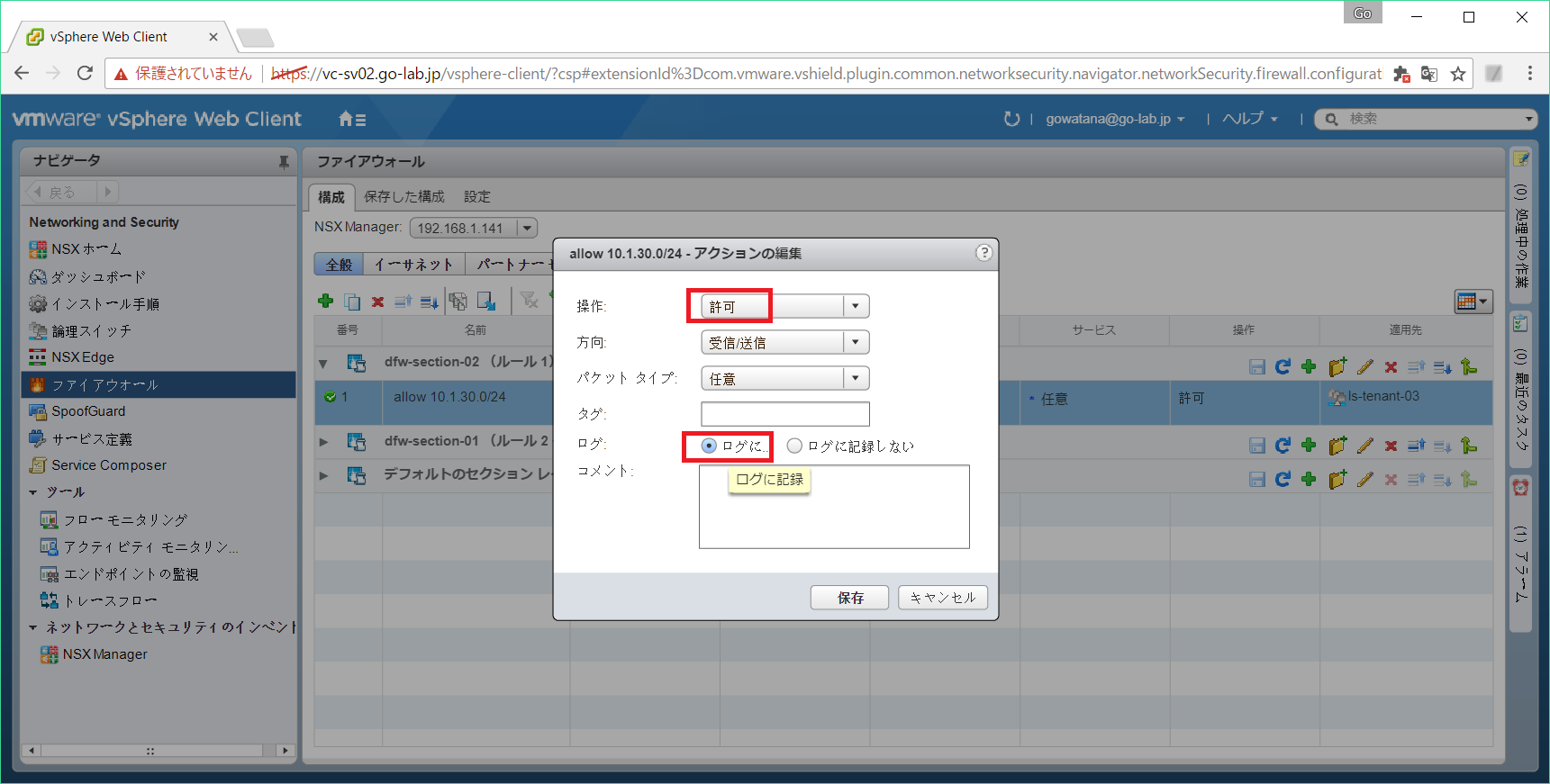Bookmark this page with the star icon
The image size is (1550, 784).
coord(1457,74)
